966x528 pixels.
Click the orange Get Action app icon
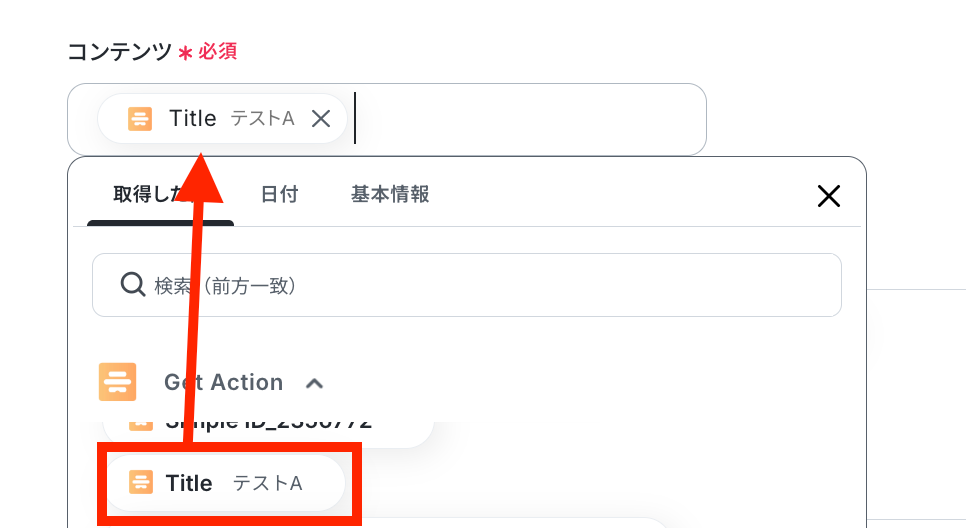click(x=118, y=382)
